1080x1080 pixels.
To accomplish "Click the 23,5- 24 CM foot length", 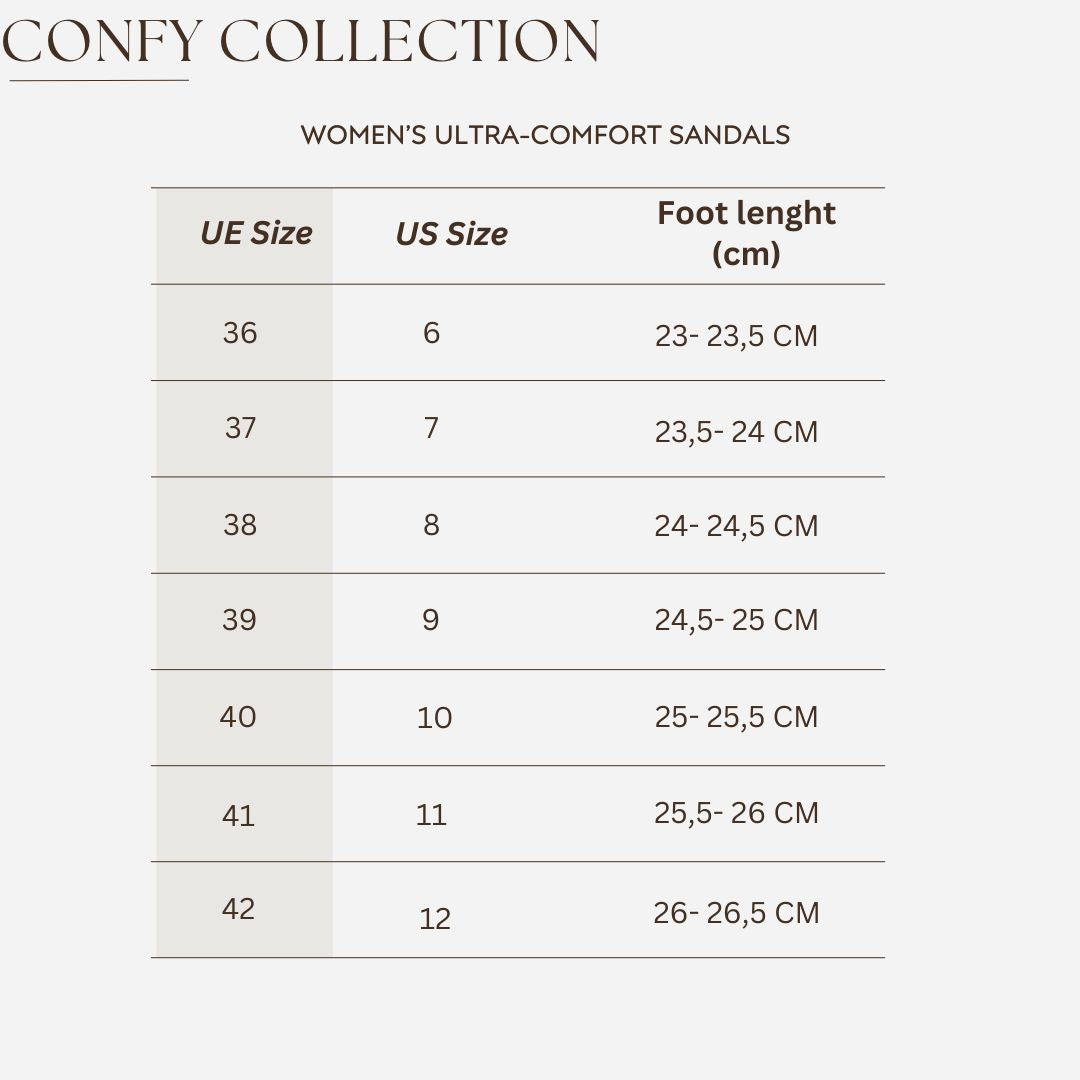I will (x=736, y=432).
